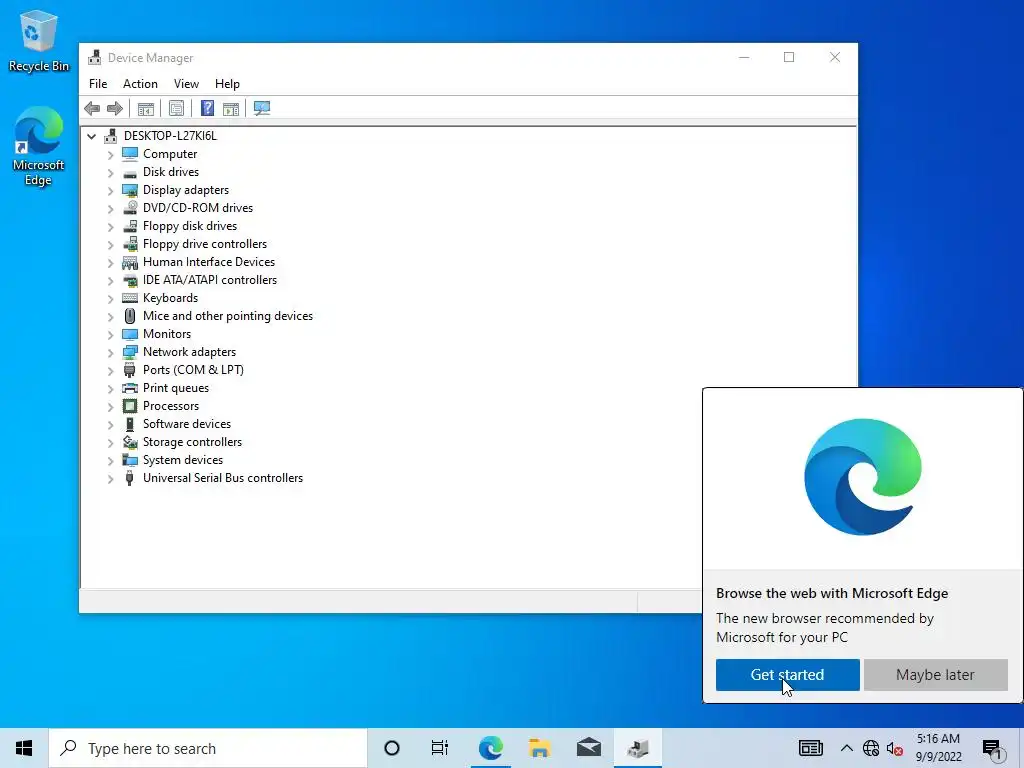Screen dimensions: 1024x768
Task: Click Scan for hardware changes toolbar icon
Action: (x=262, y=108)
